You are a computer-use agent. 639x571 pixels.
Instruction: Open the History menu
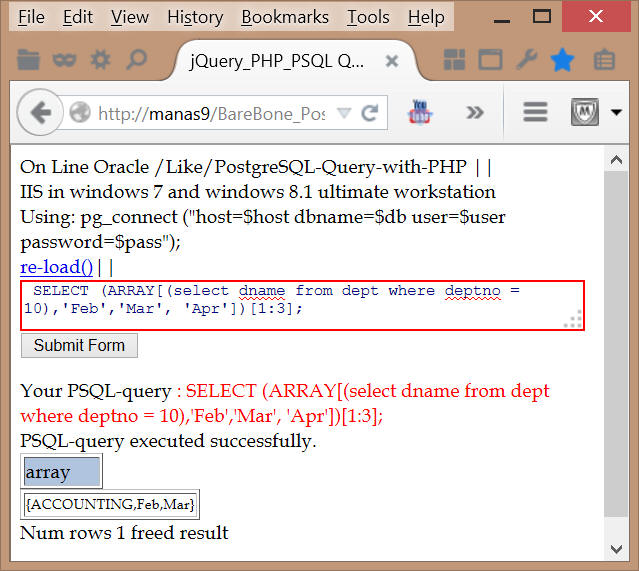click(x=195, y=17)
